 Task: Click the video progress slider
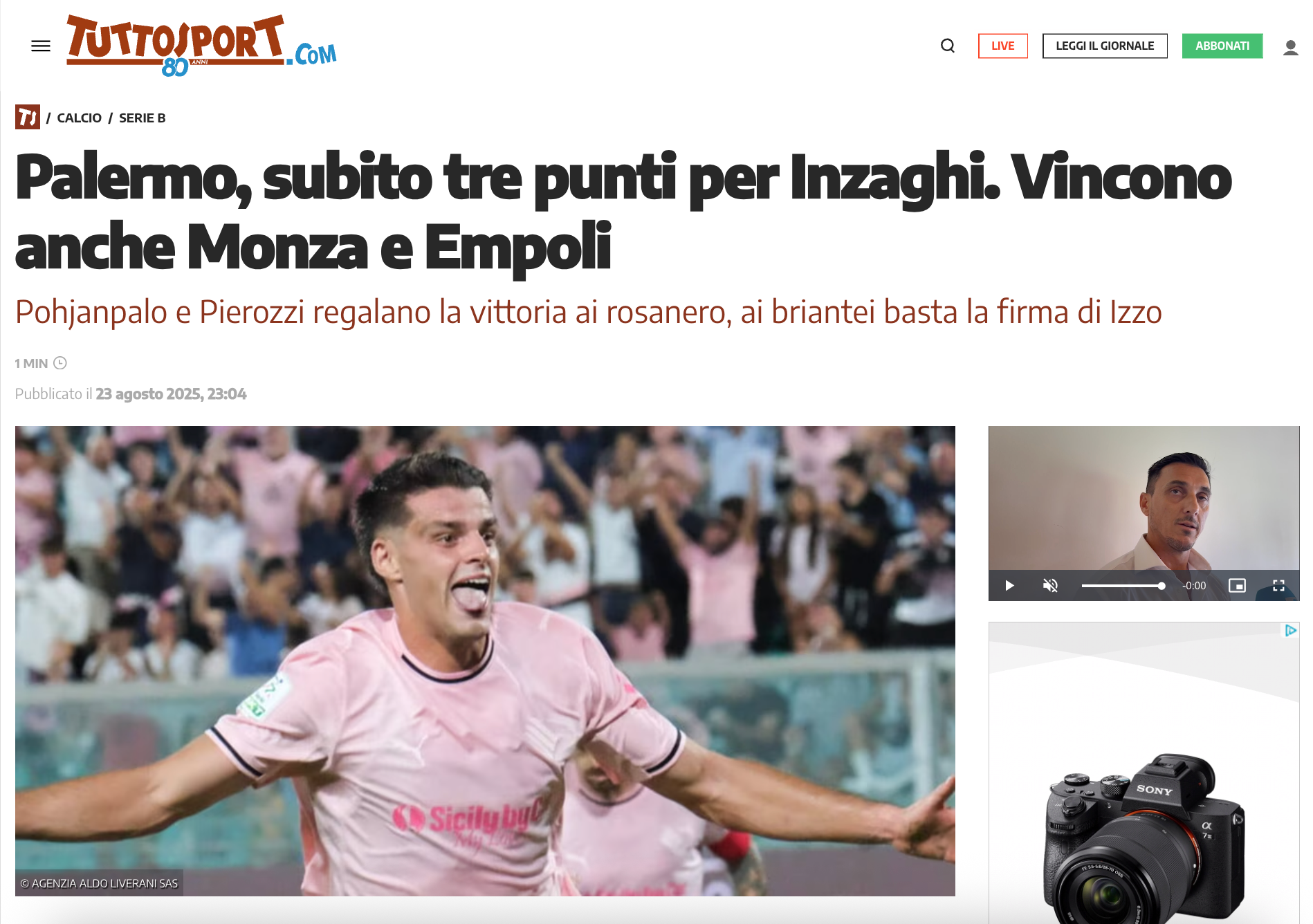(x=1123, y=586)
